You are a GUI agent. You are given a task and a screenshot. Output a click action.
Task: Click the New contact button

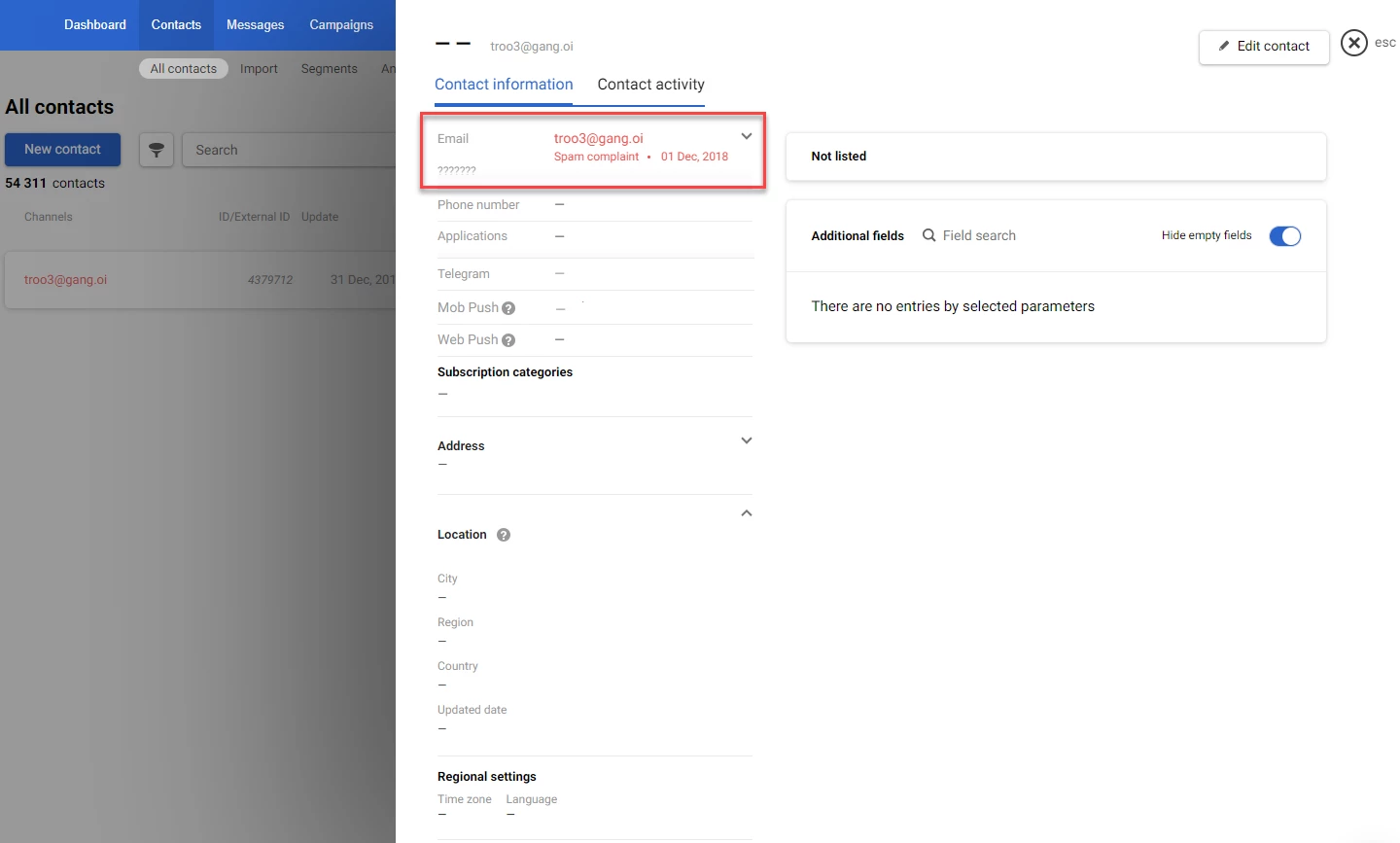pos(62,149)
